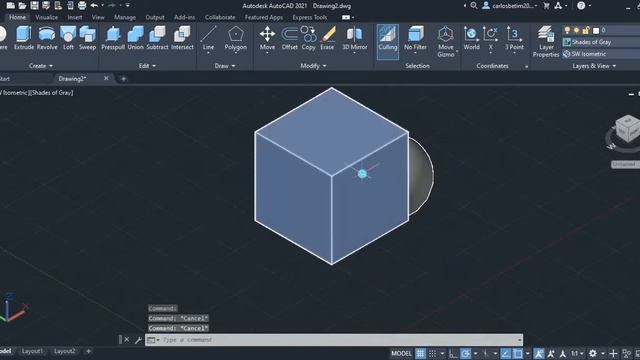Image resolution: width=640 pixels, height=360 pixels.
Task: Expand the Create panel dropdown
Action: (41, 66)
